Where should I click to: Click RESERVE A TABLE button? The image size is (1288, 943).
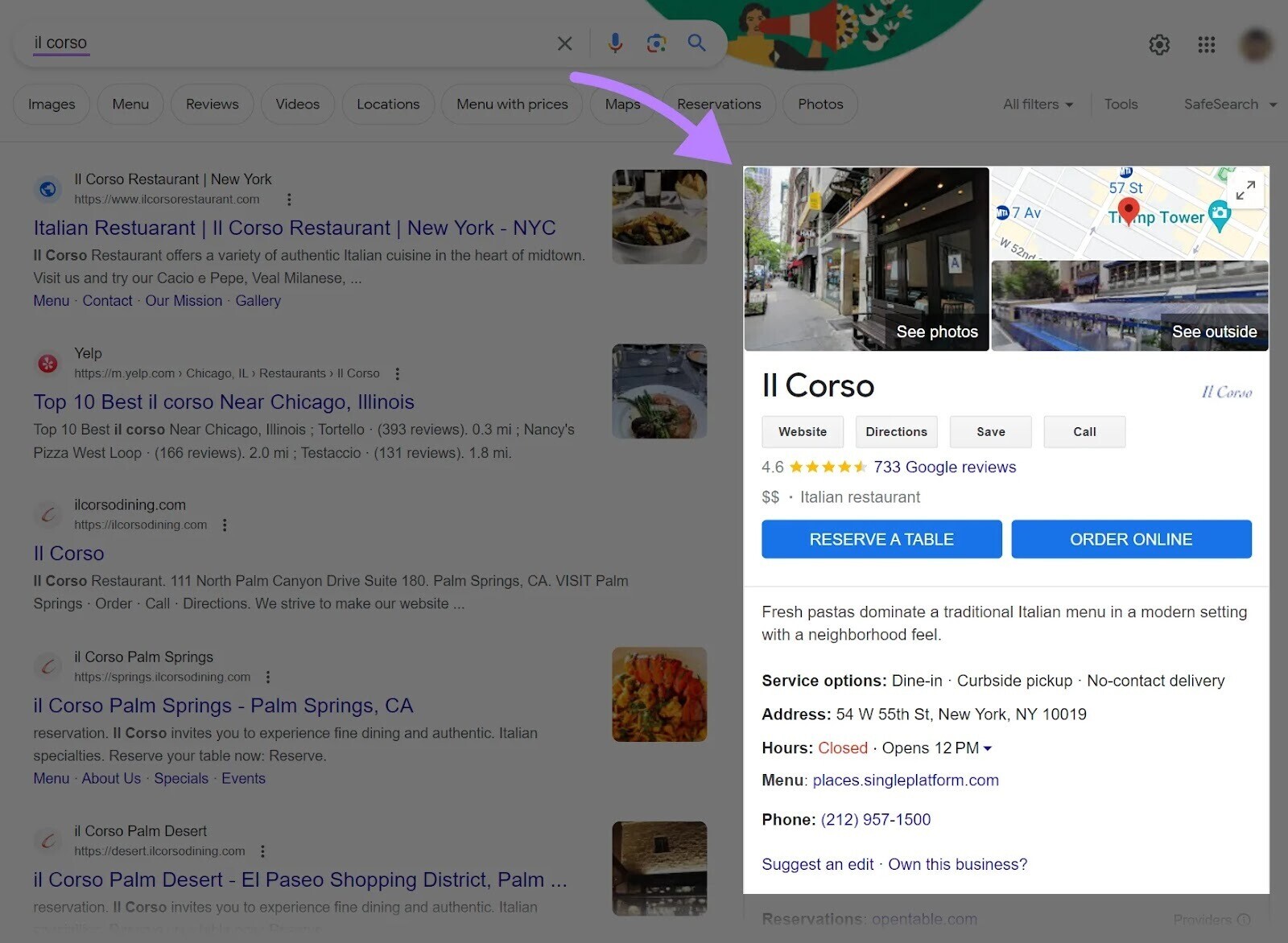click(881, 539)
